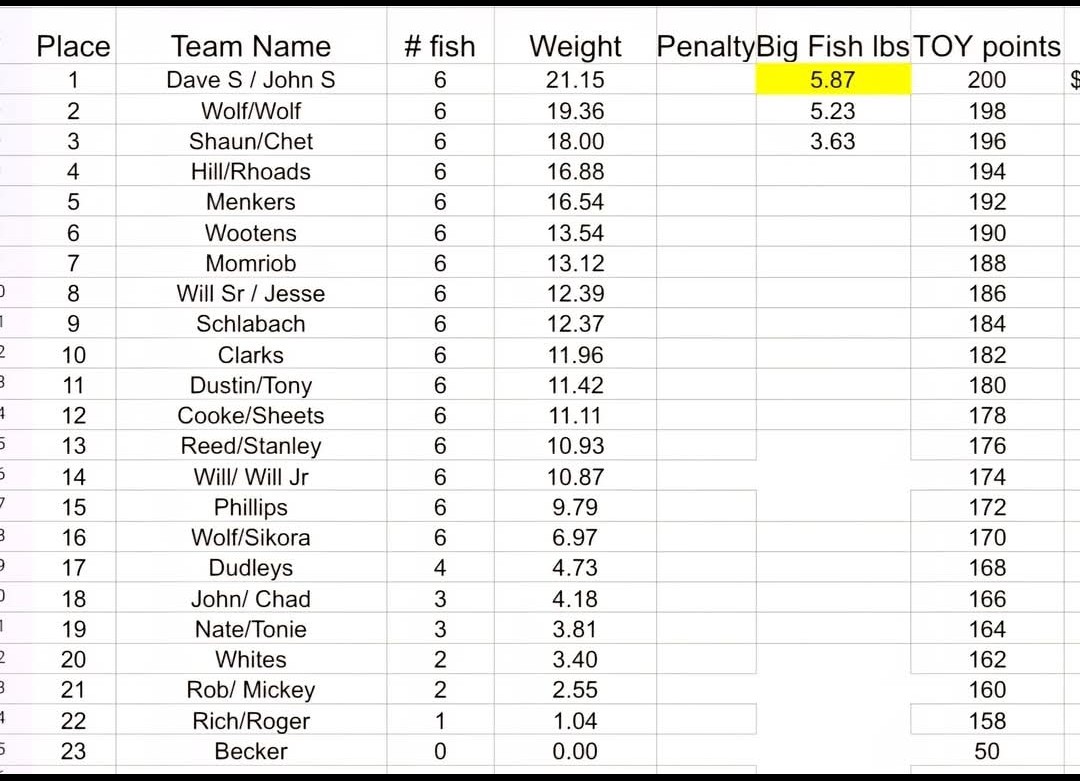Select the Team Name header cell
The image size is (1080, 781).
251,46
